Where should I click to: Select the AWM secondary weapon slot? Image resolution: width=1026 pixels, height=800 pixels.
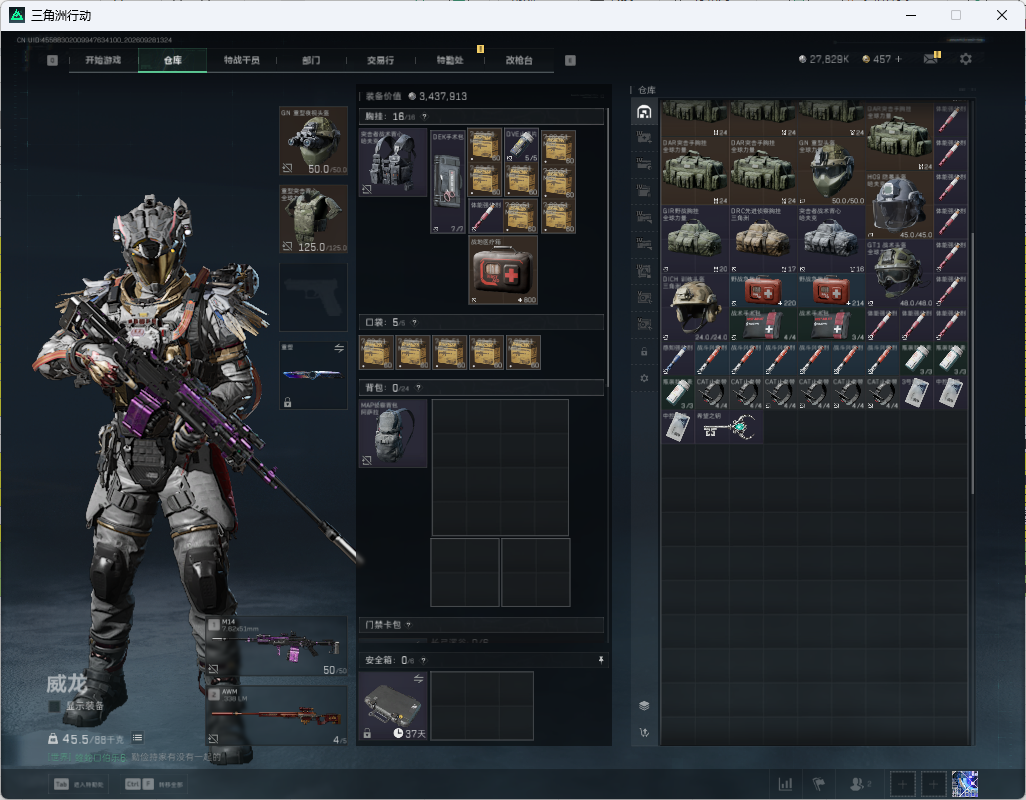277,716
